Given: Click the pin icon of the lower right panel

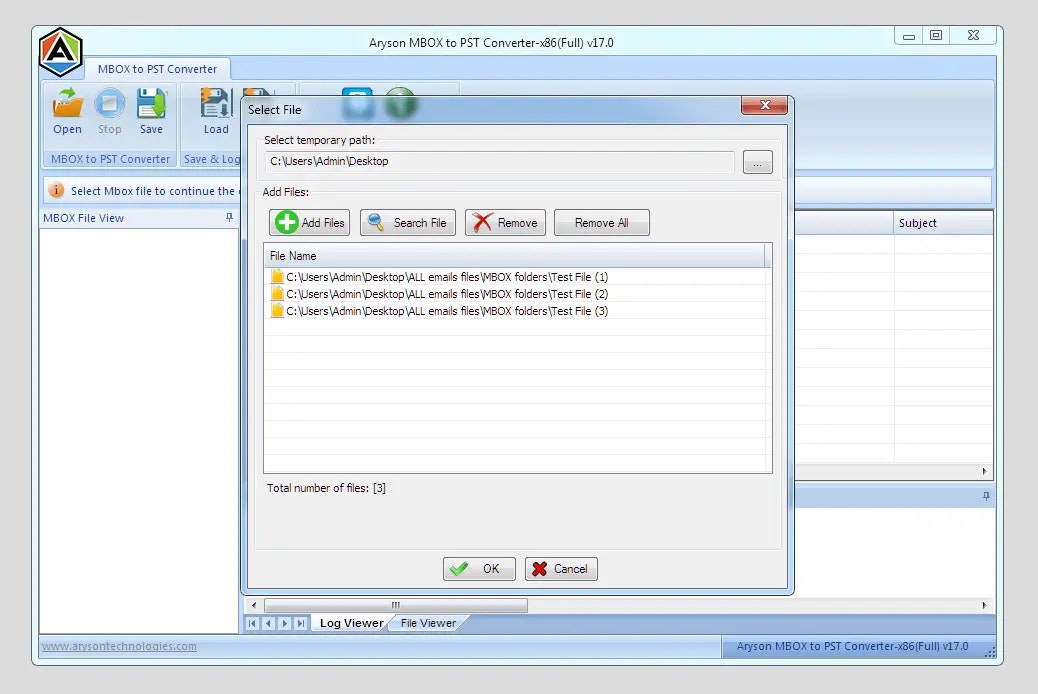Looking at the screenshot, I should 986,497.
